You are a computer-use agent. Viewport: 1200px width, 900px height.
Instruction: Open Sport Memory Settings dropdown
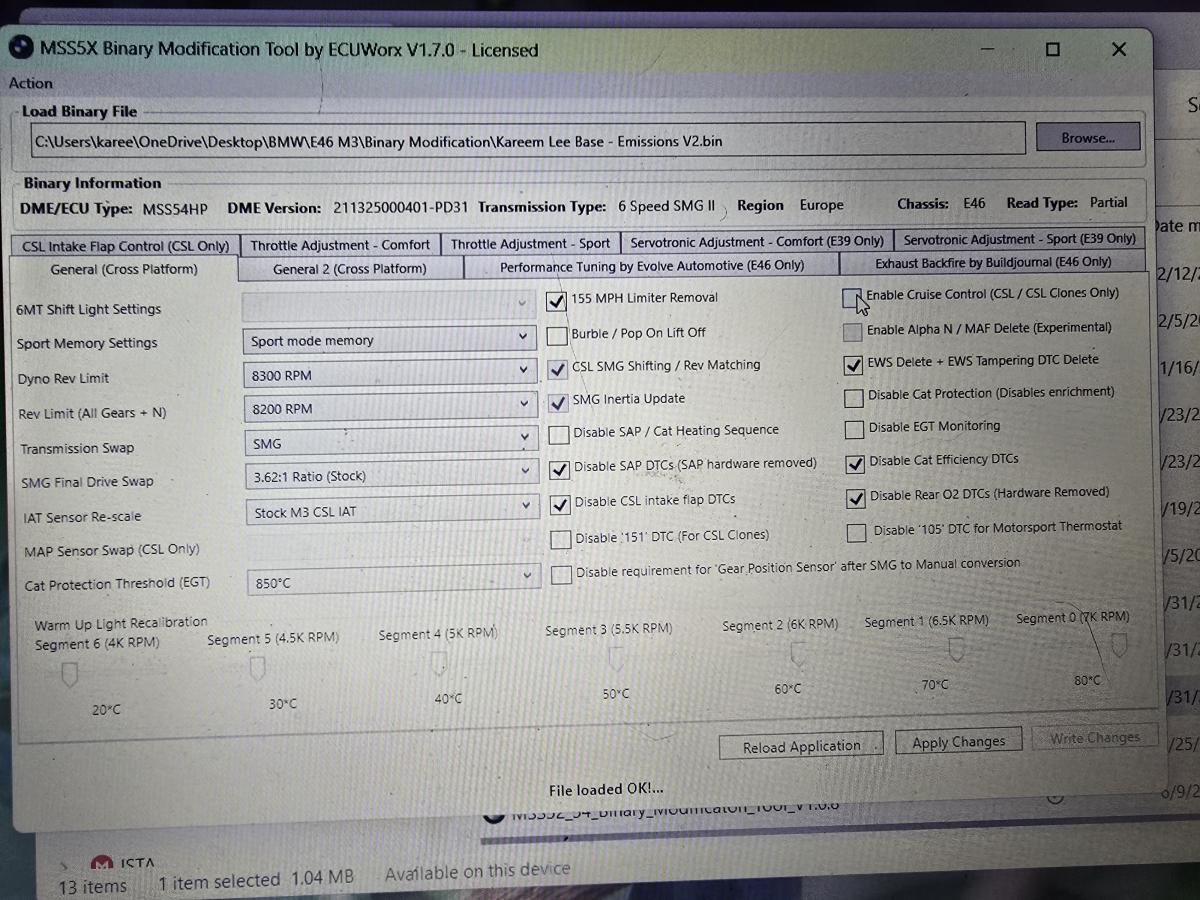coord(389,340)
